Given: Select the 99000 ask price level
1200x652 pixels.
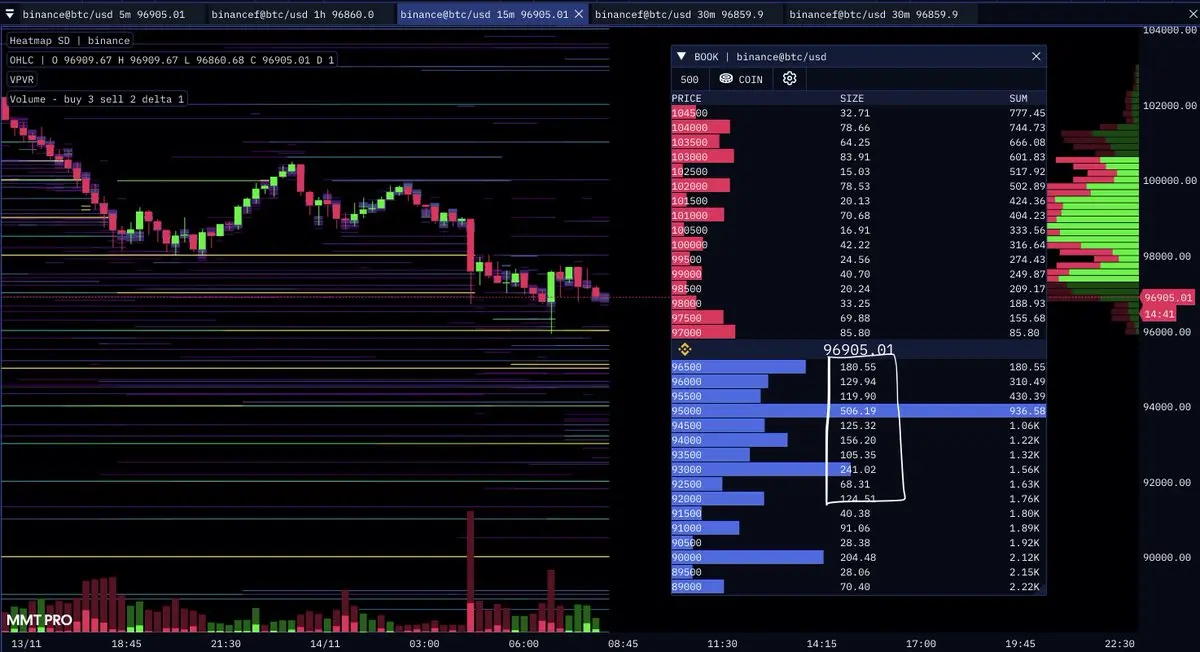Looking at the screenshot, I should pyautogui.click(x=858, y=274).
